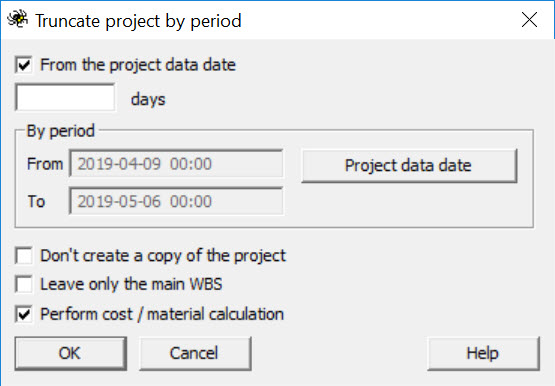Click the To label in By period
555x386 pixels.
[x=36, y=202]
